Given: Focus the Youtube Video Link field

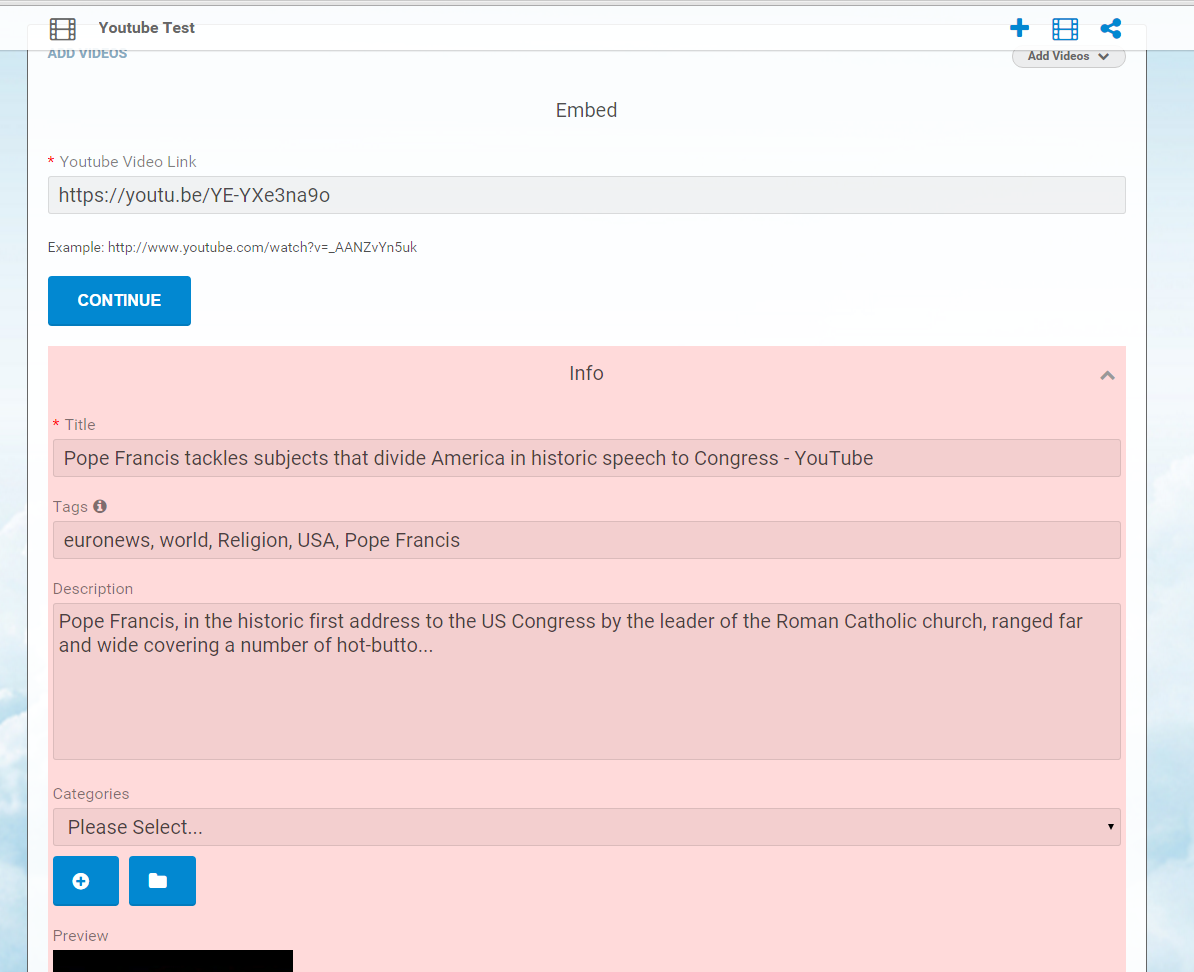Looking at the screenshot, I should point(586,195).
